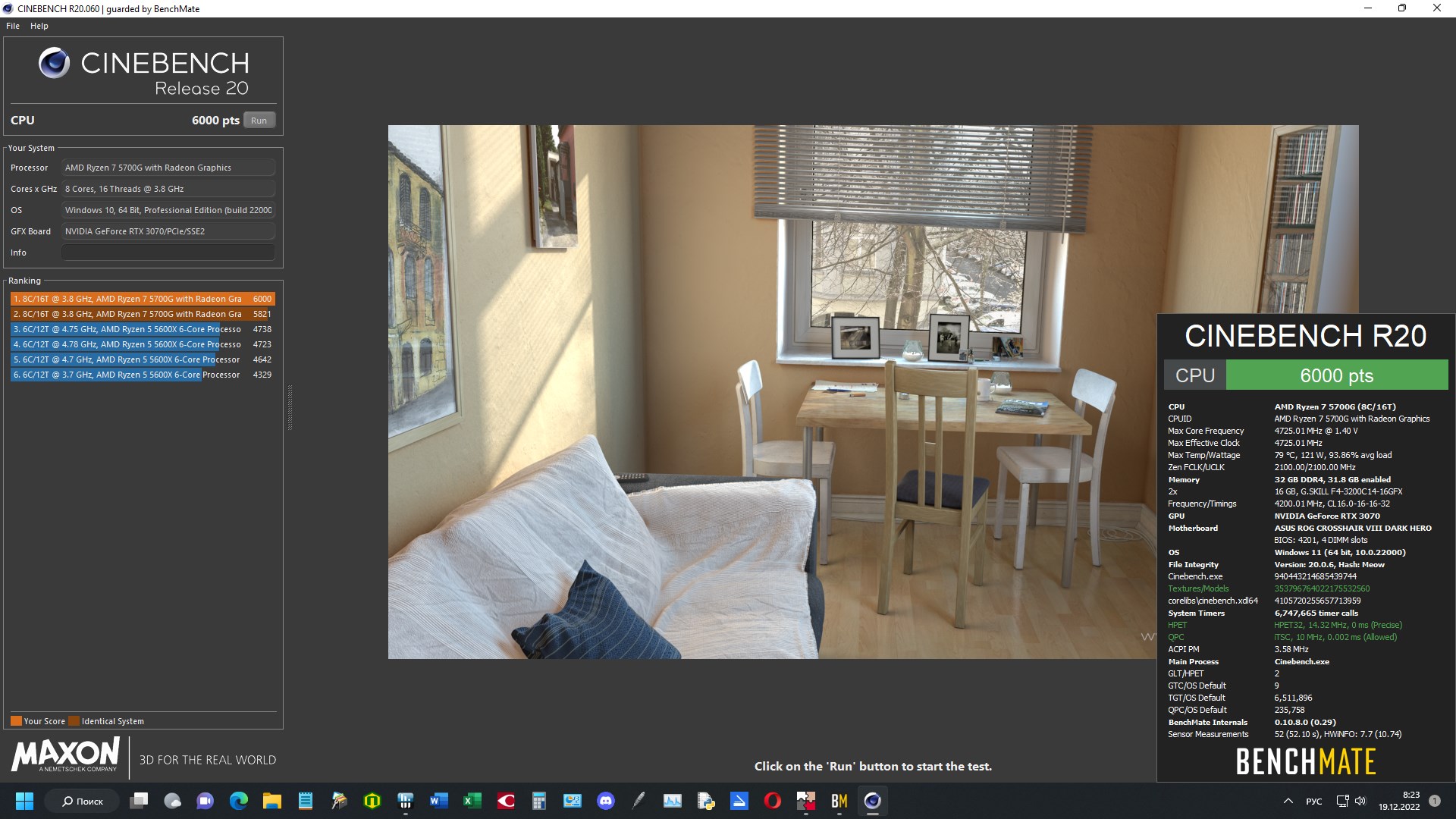This screenshot has width=1456, height=819.
Task: Select ranking entry 5 scoring 4642
Action: click(143, 359)
